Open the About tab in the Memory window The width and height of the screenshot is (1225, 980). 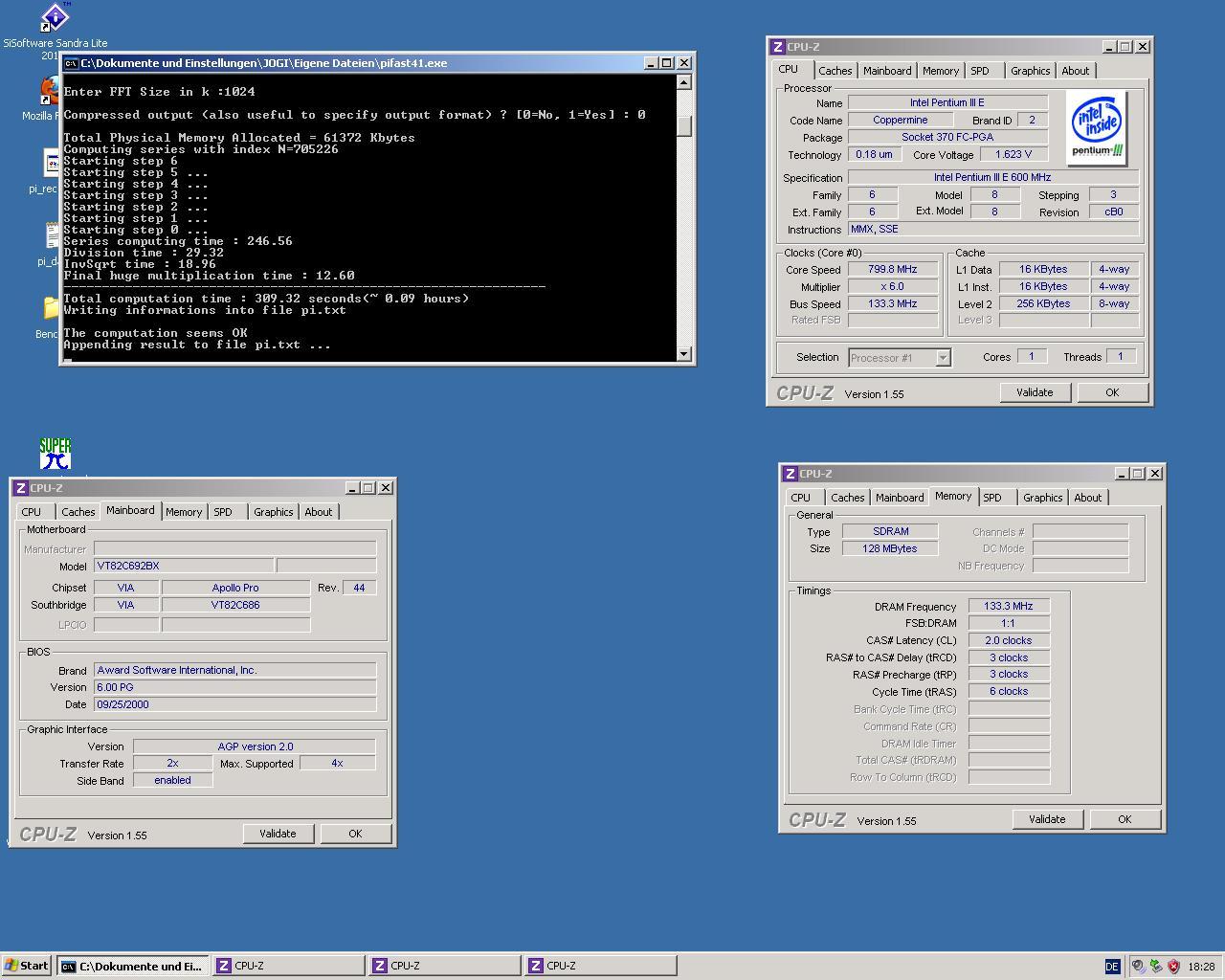(1088, 498)
